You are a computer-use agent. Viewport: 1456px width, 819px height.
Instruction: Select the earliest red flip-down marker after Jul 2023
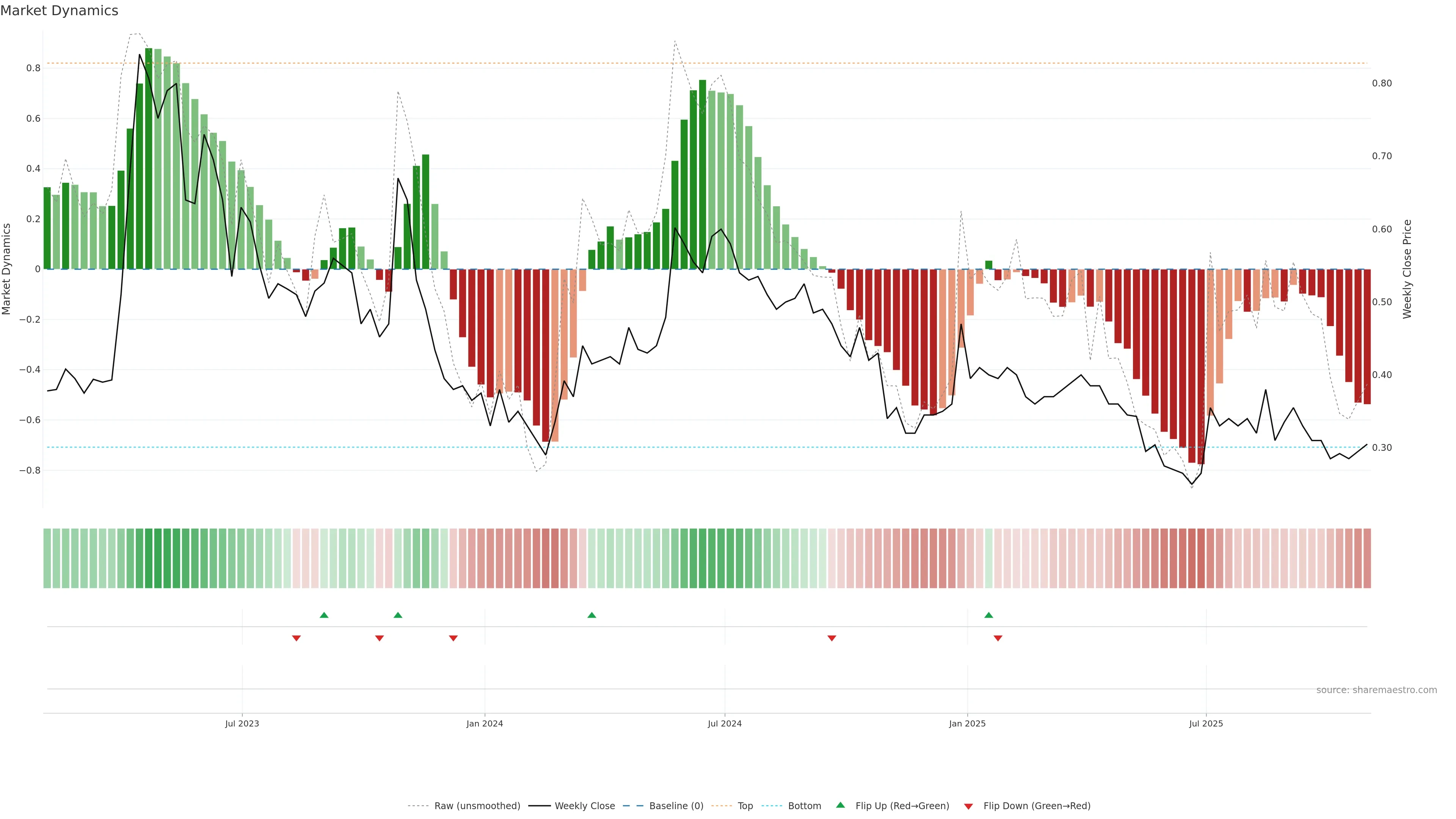click(296, 638)
